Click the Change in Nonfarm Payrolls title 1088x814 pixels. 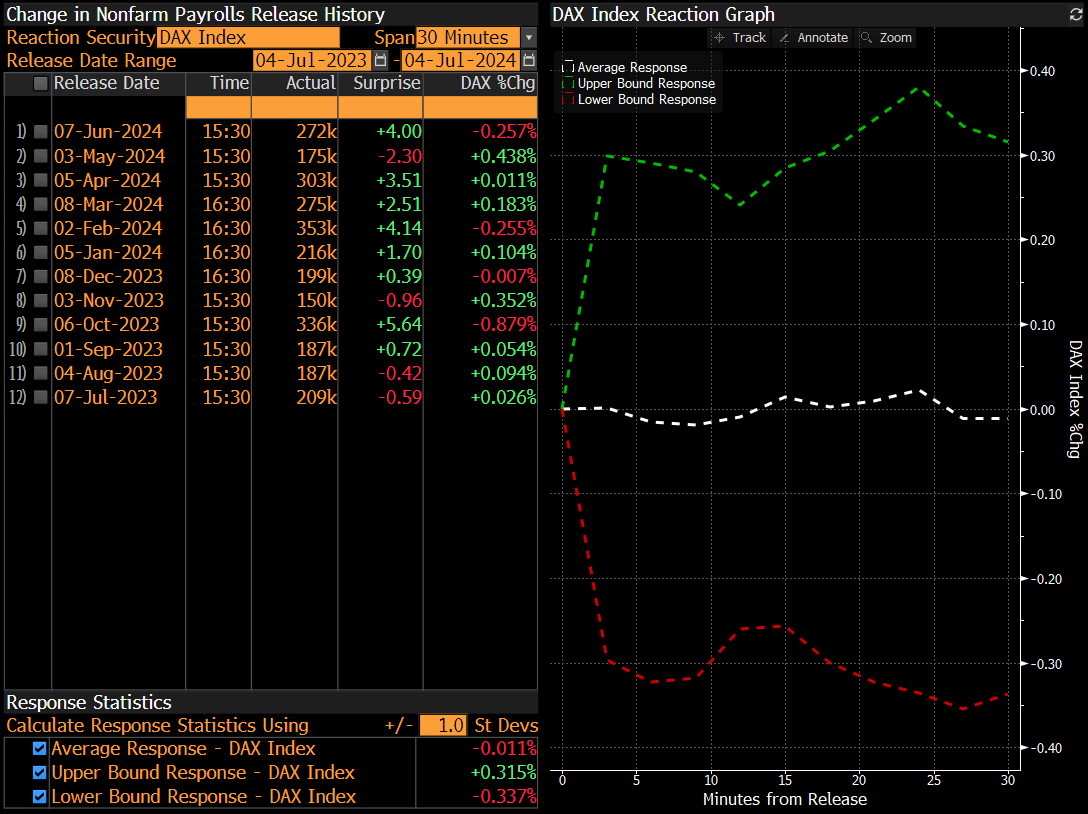pos(195,15)
